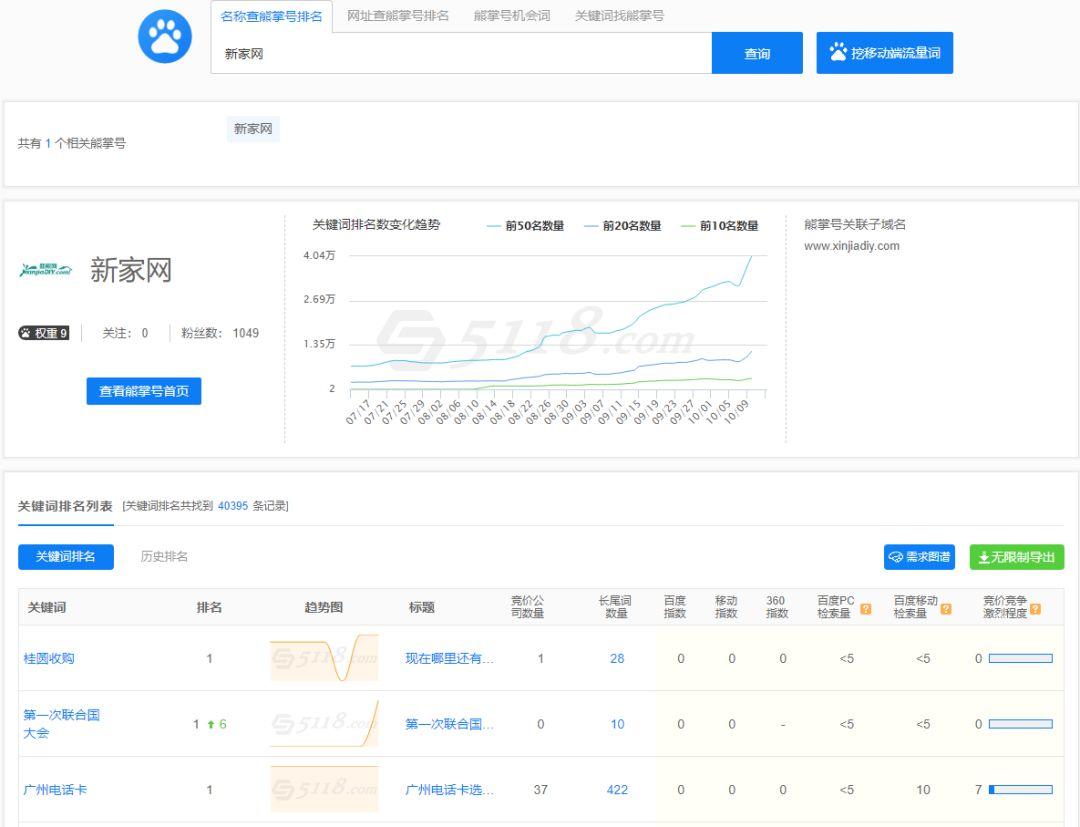Click help icon beside 竞价竞争激烈程度

1035,609
